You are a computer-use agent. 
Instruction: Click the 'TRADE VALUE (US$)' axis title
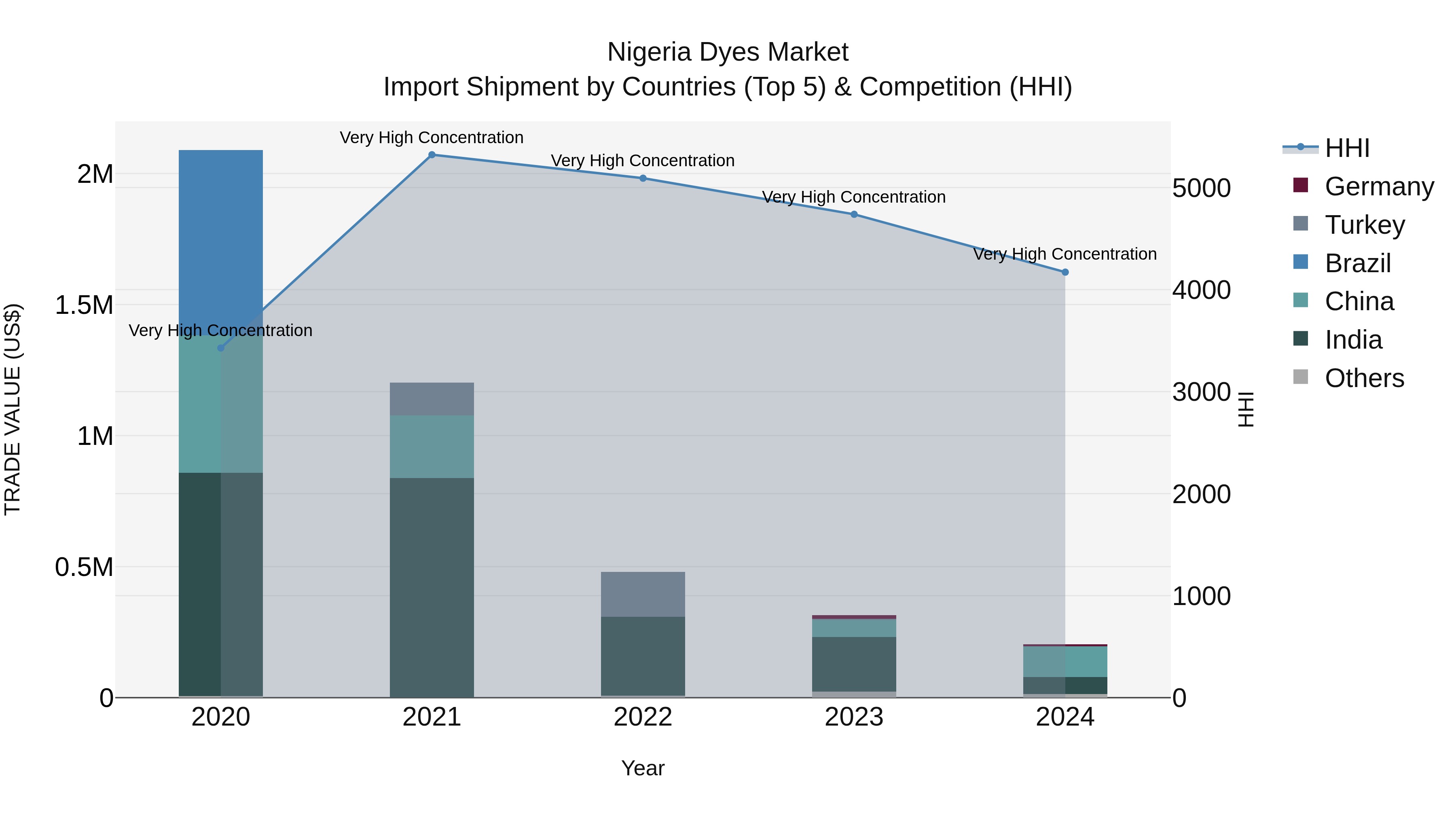[13, 409]
